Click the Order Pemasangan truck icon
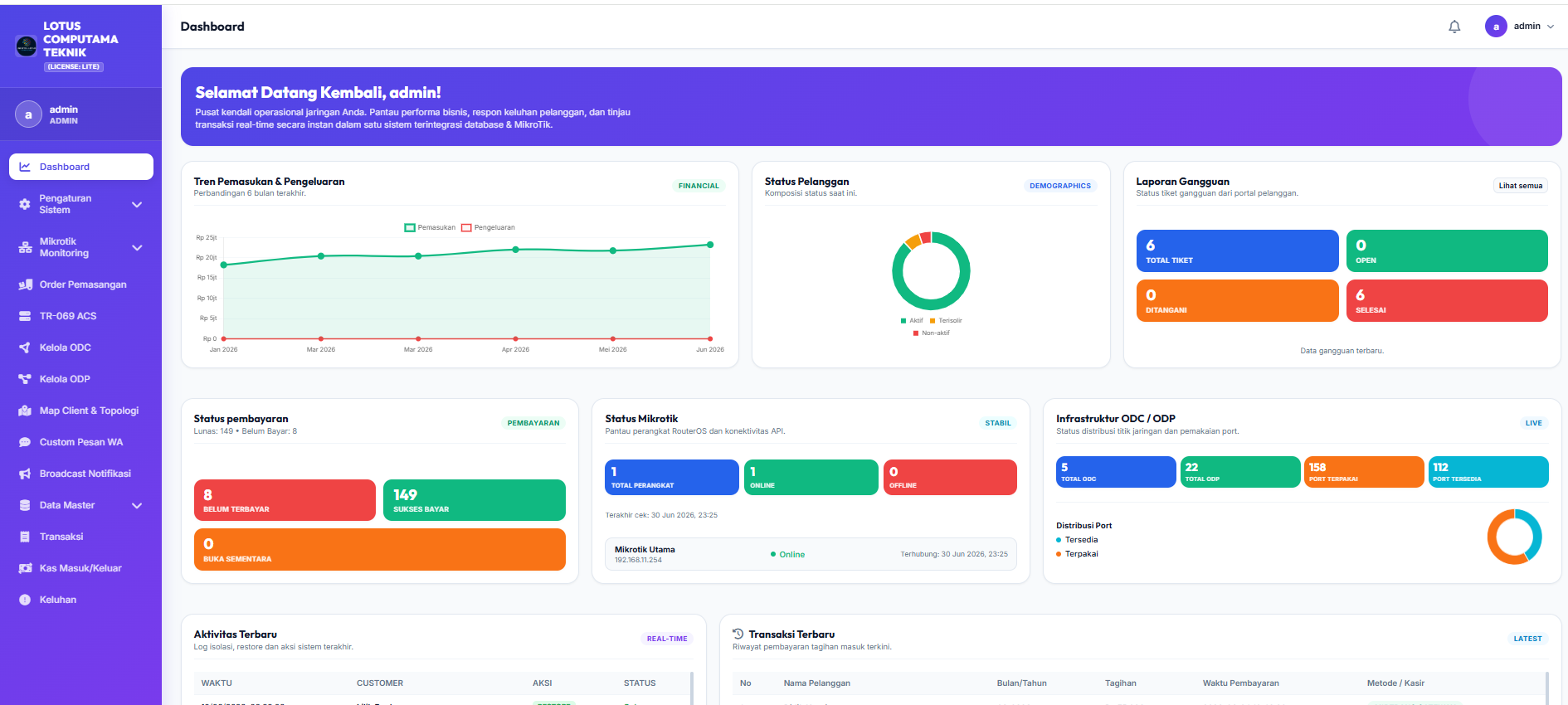Viewport: 1568px width, 705px height. 25,284
